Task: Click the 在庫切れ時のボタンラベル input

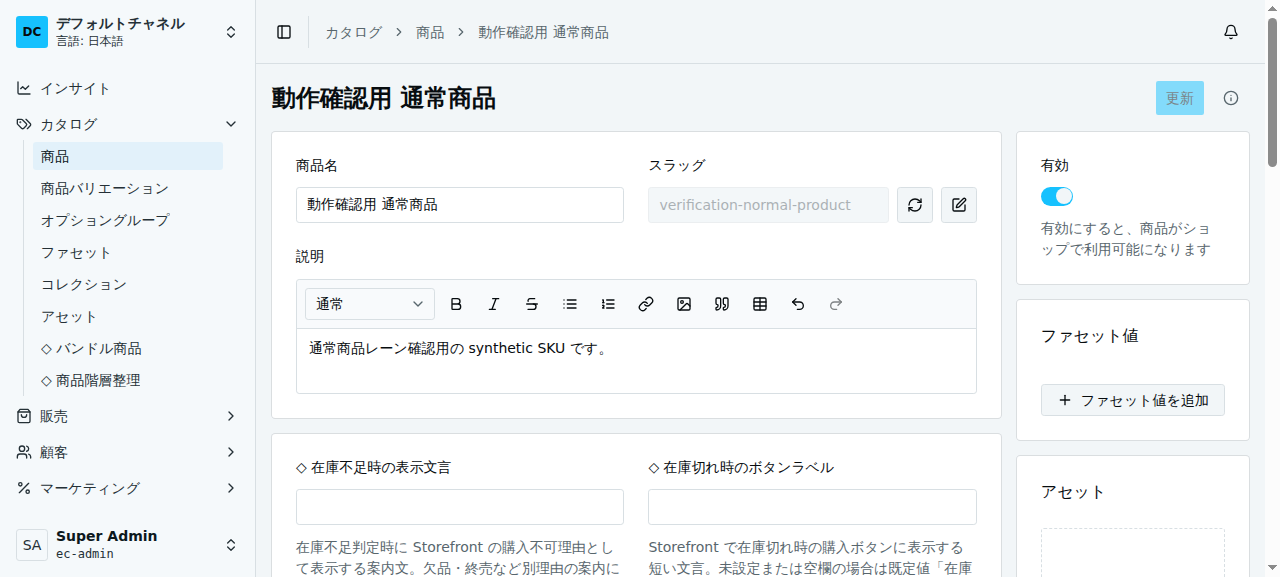Action: pyautogui.click(x=812, y=507)
